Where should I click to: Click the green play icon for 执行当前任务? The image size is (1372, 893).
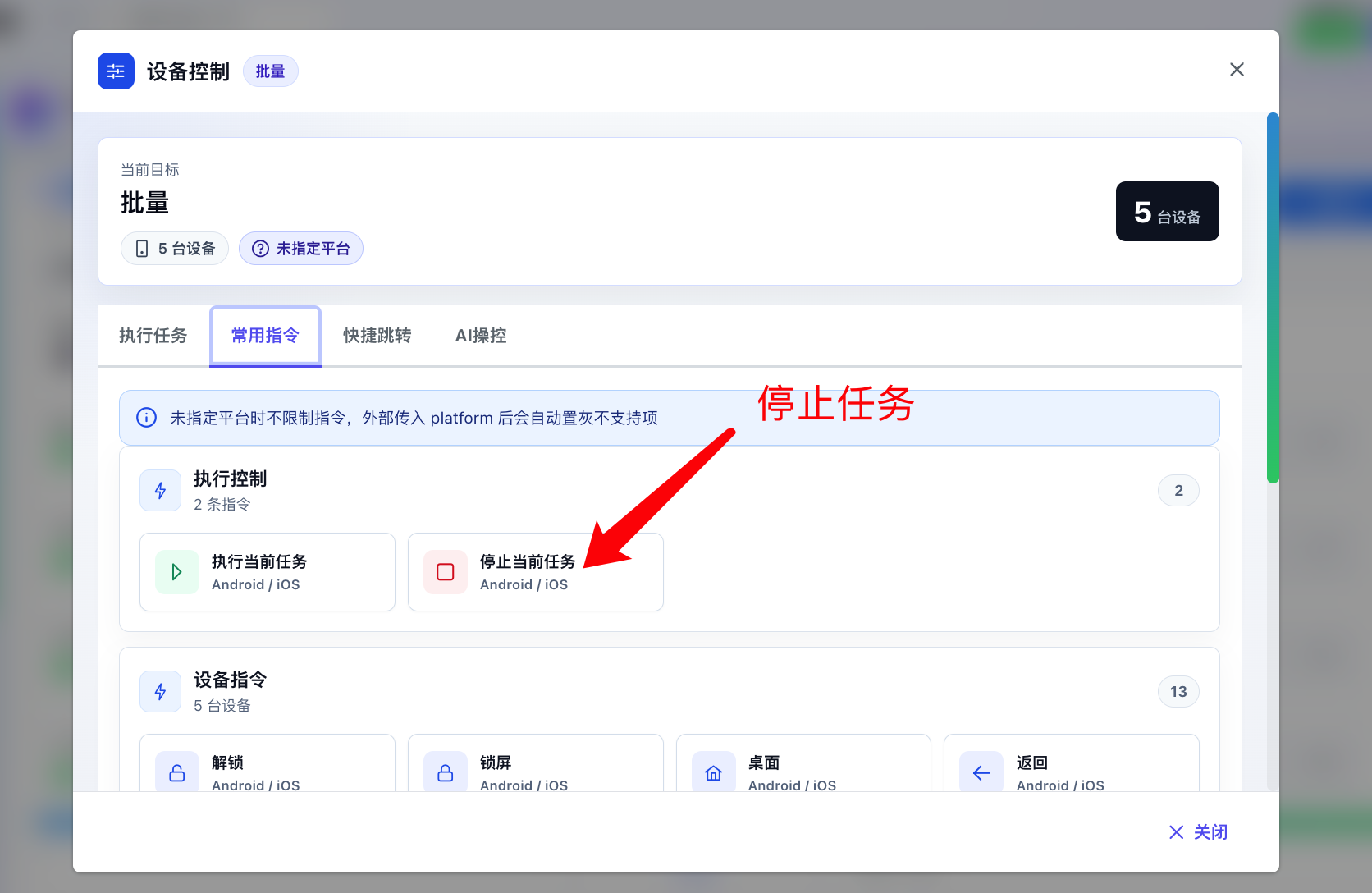[x=177, y=572]
